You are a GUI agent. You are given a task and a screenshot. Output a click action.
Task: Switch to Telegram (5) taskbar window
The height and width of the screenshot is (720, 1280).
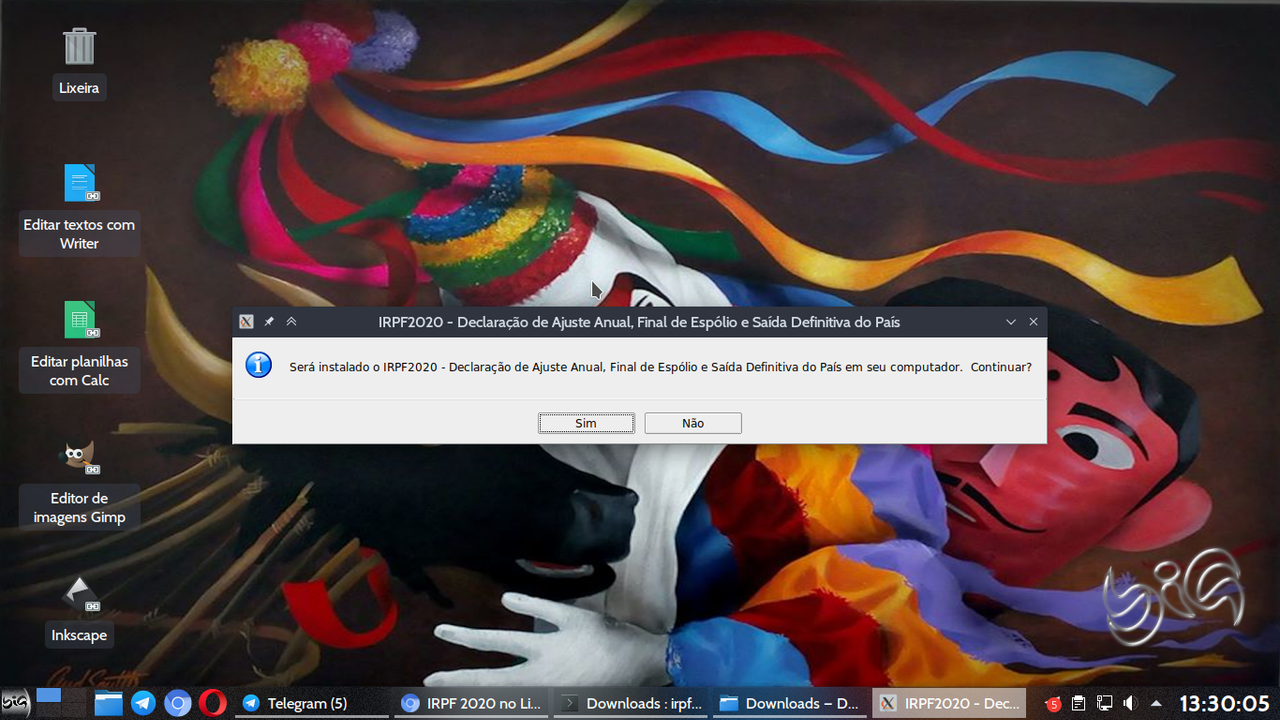pyautogui.click(x=312, y=703)
